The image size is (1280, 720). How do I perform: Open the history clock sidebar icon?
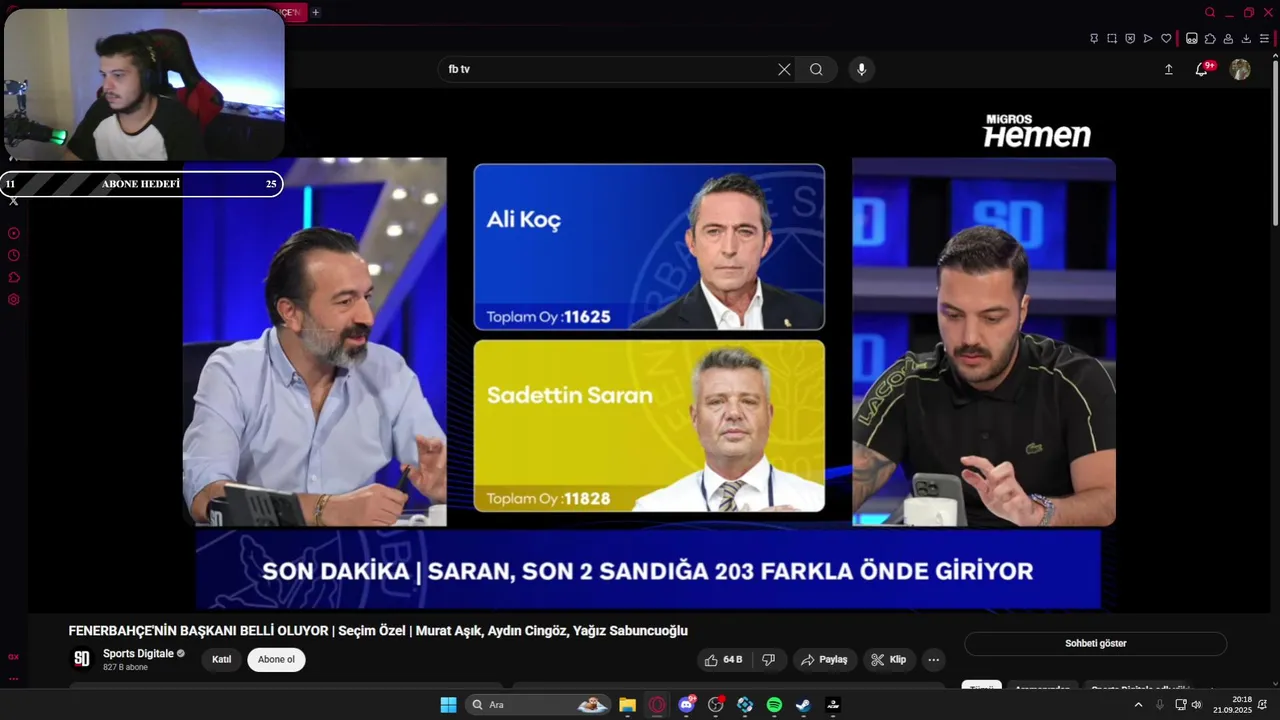(x=14, y=255)
